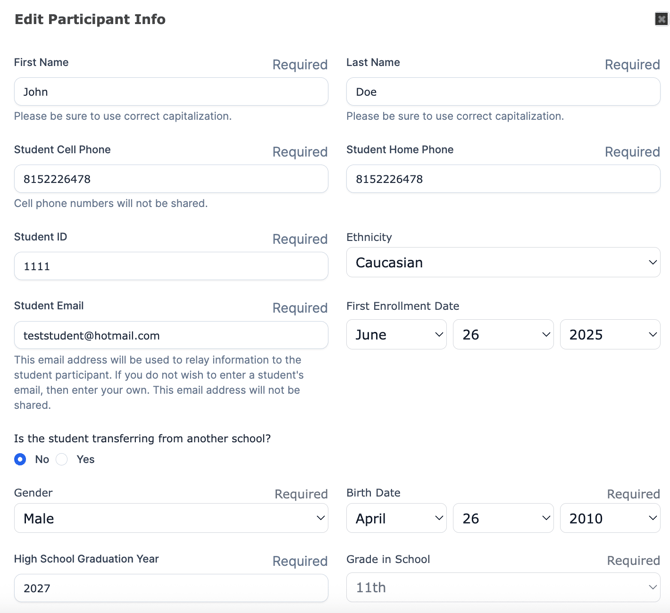Open the Birth Date day dropdown

pos(503,518)
